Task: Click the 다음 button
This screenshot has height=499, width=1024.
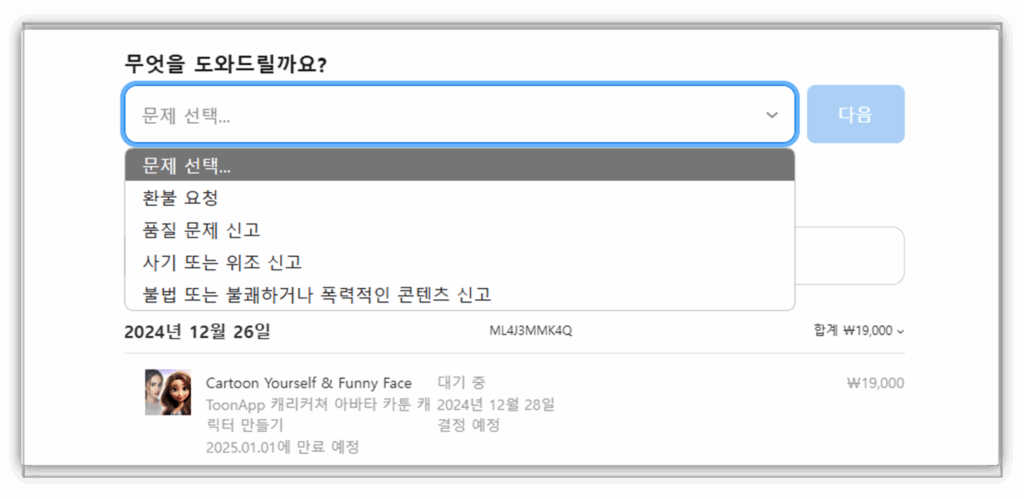Action: coord(856,114)
